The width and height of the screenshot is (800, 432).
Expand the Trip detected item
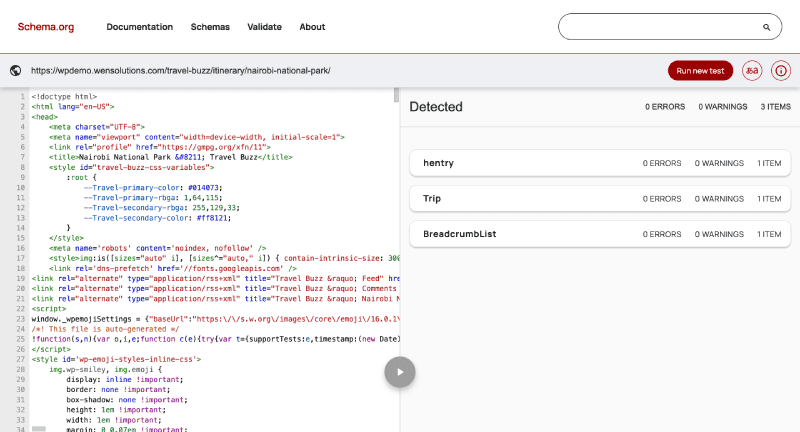tap(600, 198)
